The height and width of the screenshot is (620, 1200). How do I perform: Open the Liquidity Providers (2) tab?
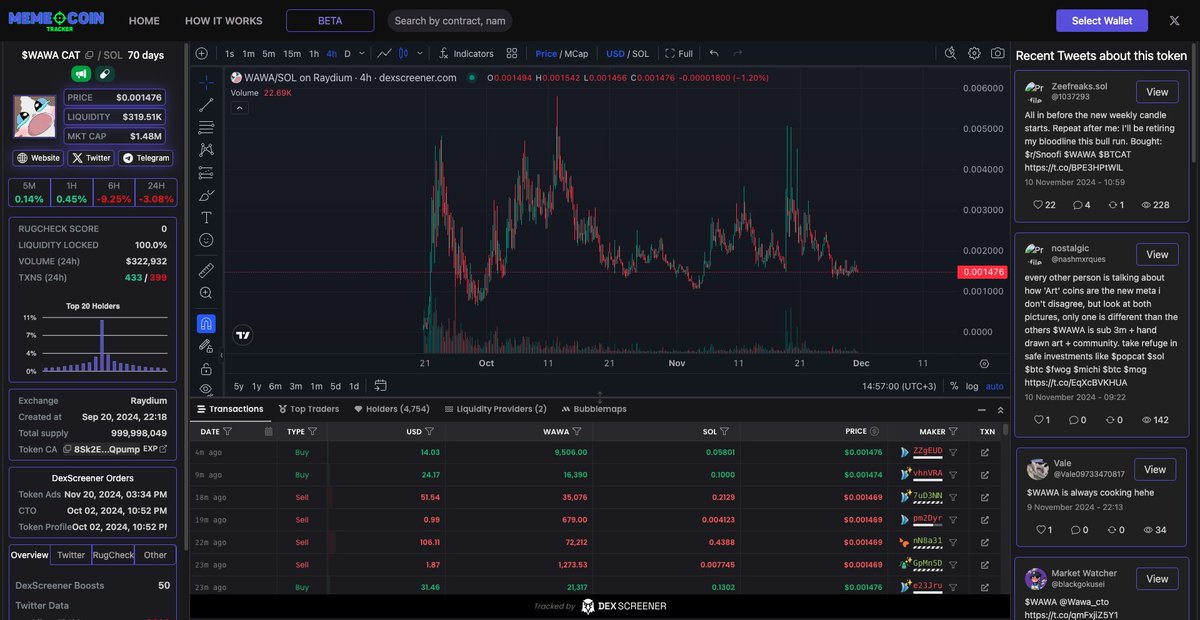click(494, 409)
